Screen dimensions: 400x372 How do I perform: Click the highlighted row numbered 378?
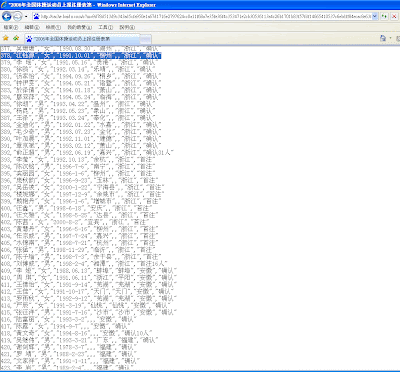tap(81, 55)
